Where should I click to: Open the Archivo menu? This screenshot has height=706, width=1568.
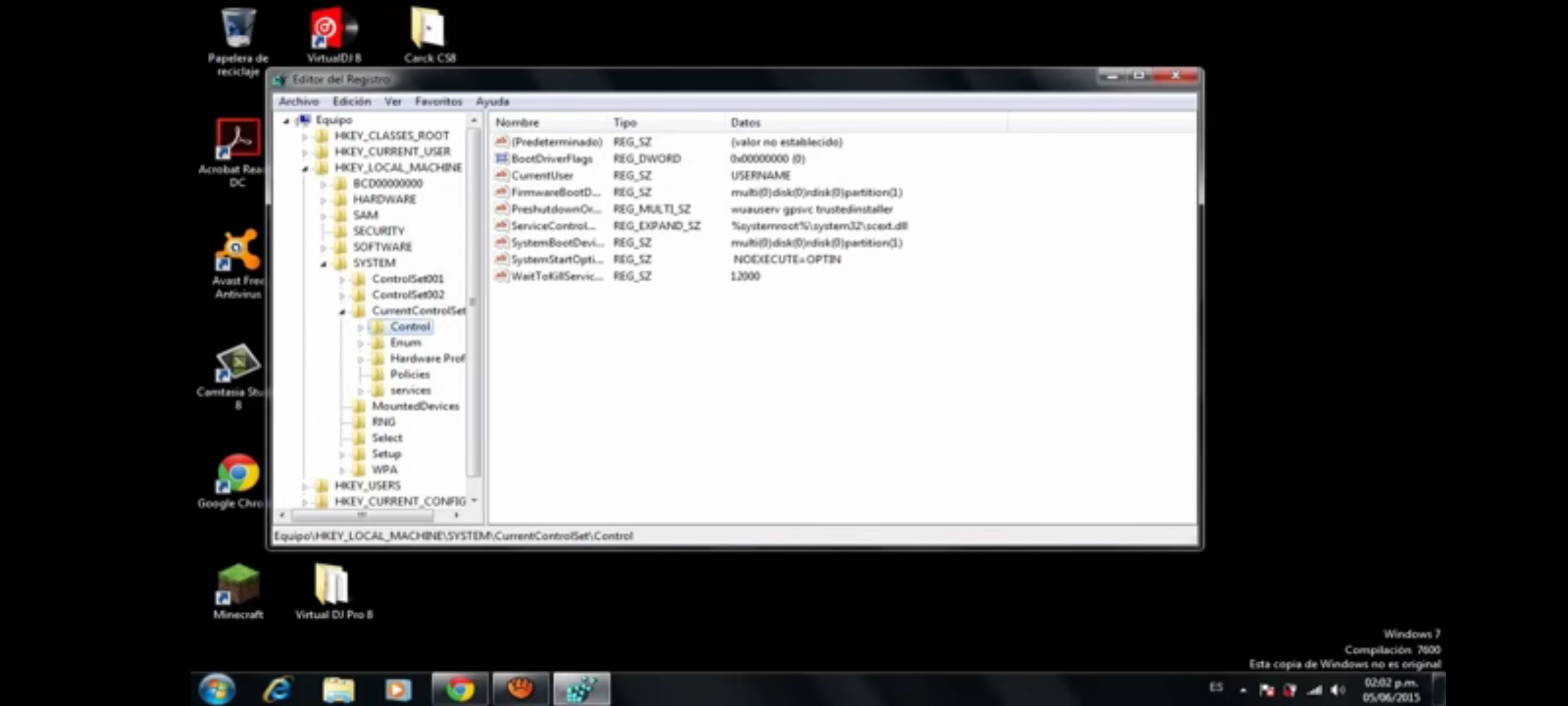(299, 101)
